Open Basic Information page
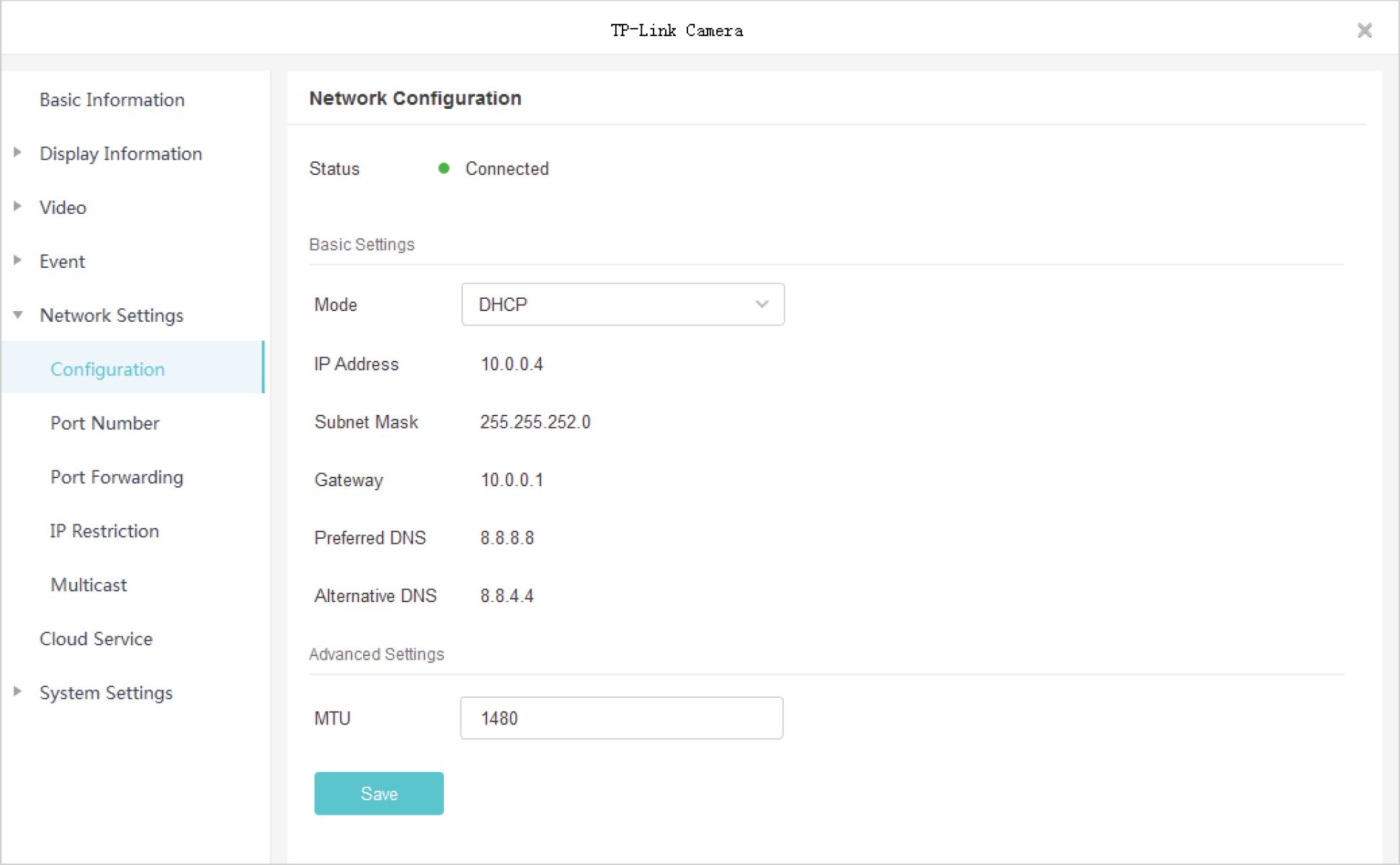The height and width of the screenshot is (865, 1400). (x=112, y=99)
